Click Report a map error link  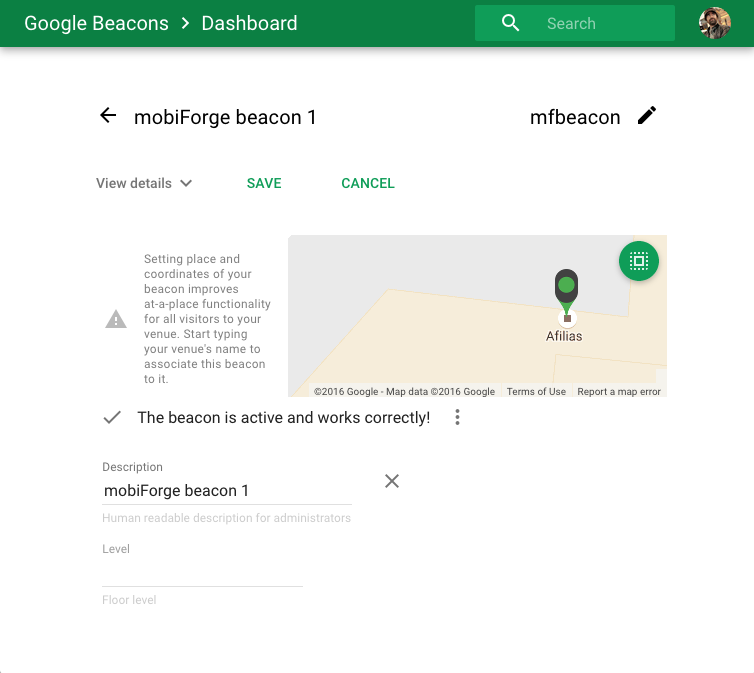tap(619, 391)
